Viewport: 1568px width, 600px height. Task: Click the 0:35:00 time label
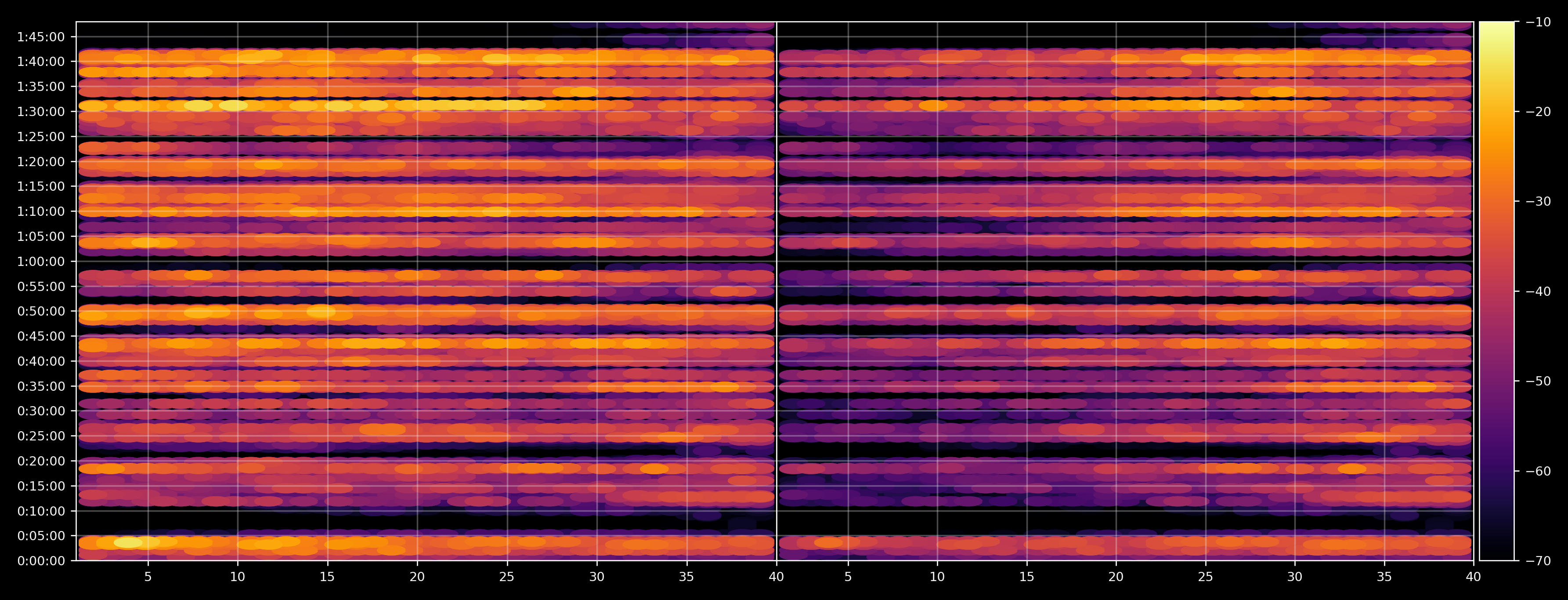[41, 386]
